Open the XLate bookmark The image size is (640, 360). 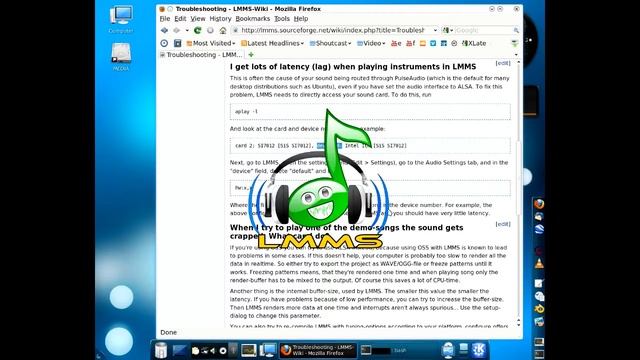coord(474,43)
